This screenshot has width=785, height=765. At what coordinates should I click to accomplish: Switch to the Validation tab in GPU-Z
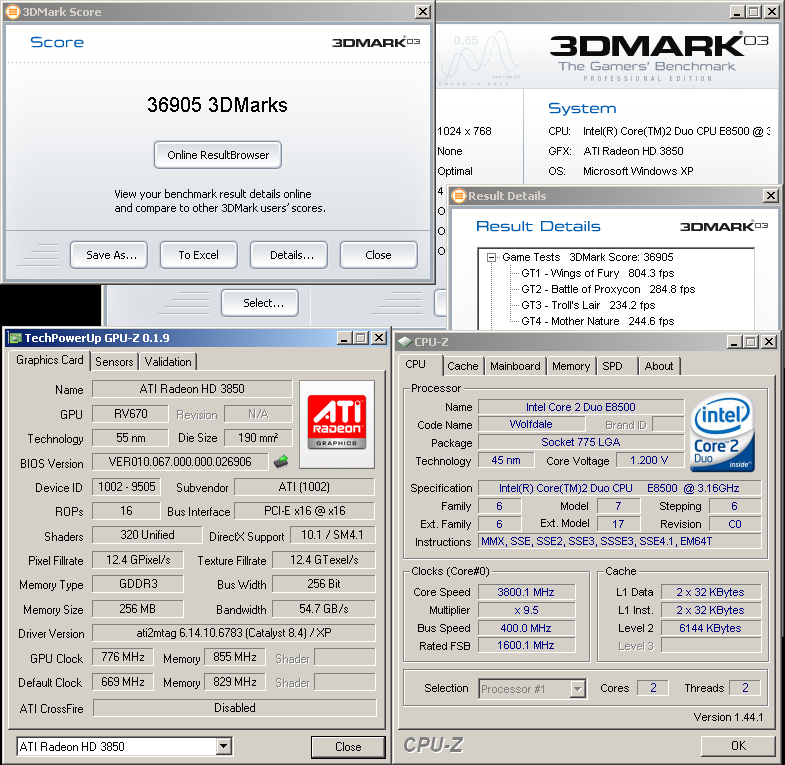point(168,361)
